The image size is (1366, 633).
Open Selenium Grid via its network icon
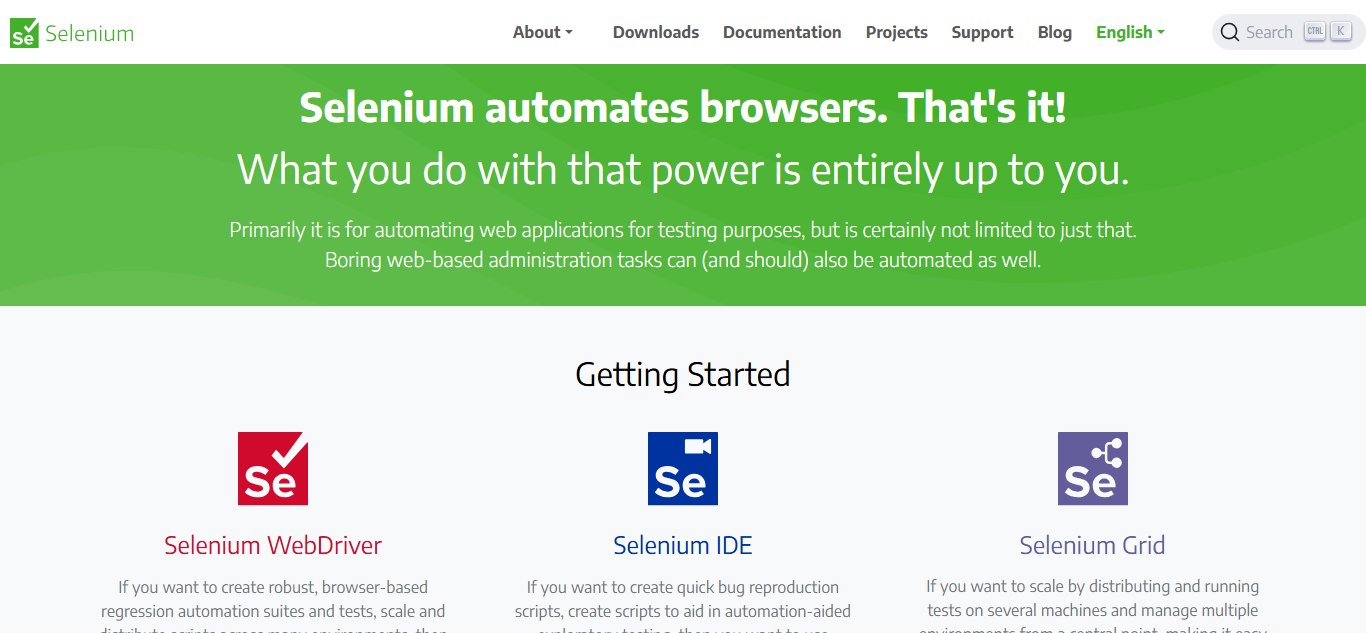pyautogui.click(x=1092, y=467)
